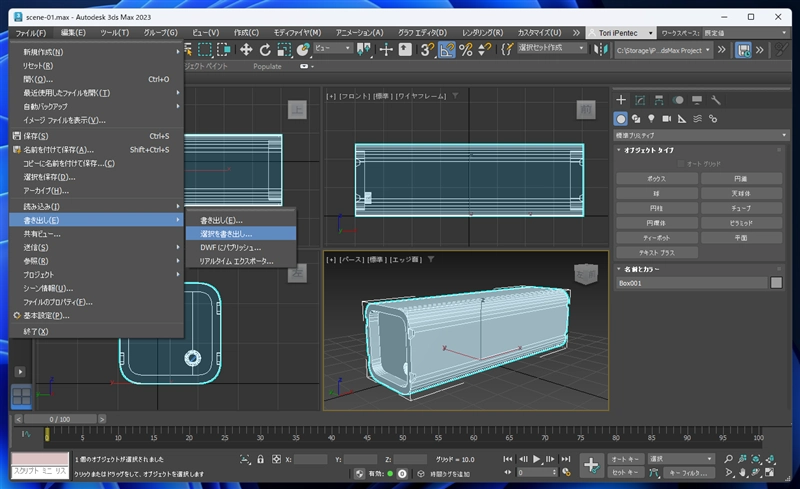The height and width of the screenshot is (489, 800).
Task: Expand the hidden menus chevron in the menu bar
Action: [576, 33]
